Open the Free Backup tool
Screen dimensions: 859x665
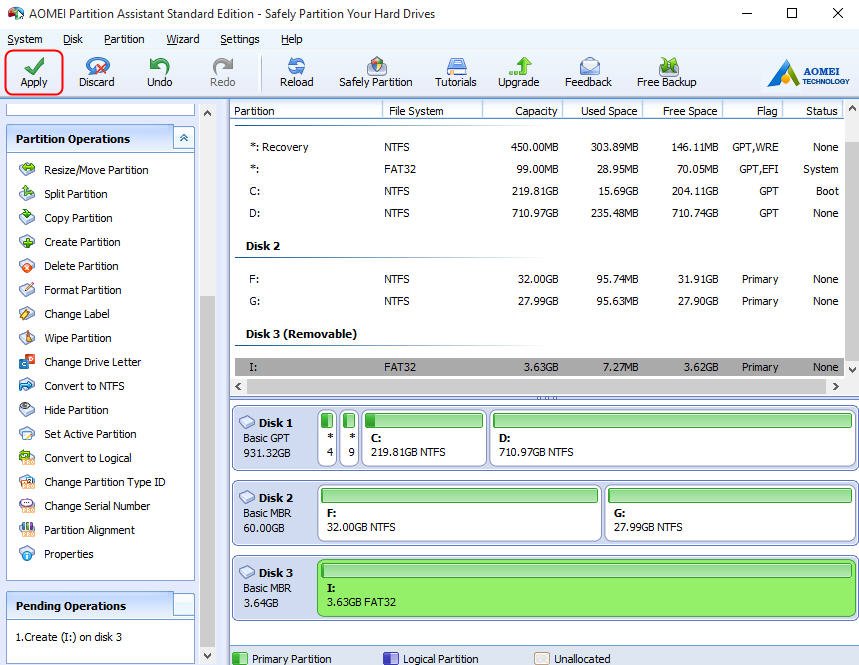pos(666,72)
